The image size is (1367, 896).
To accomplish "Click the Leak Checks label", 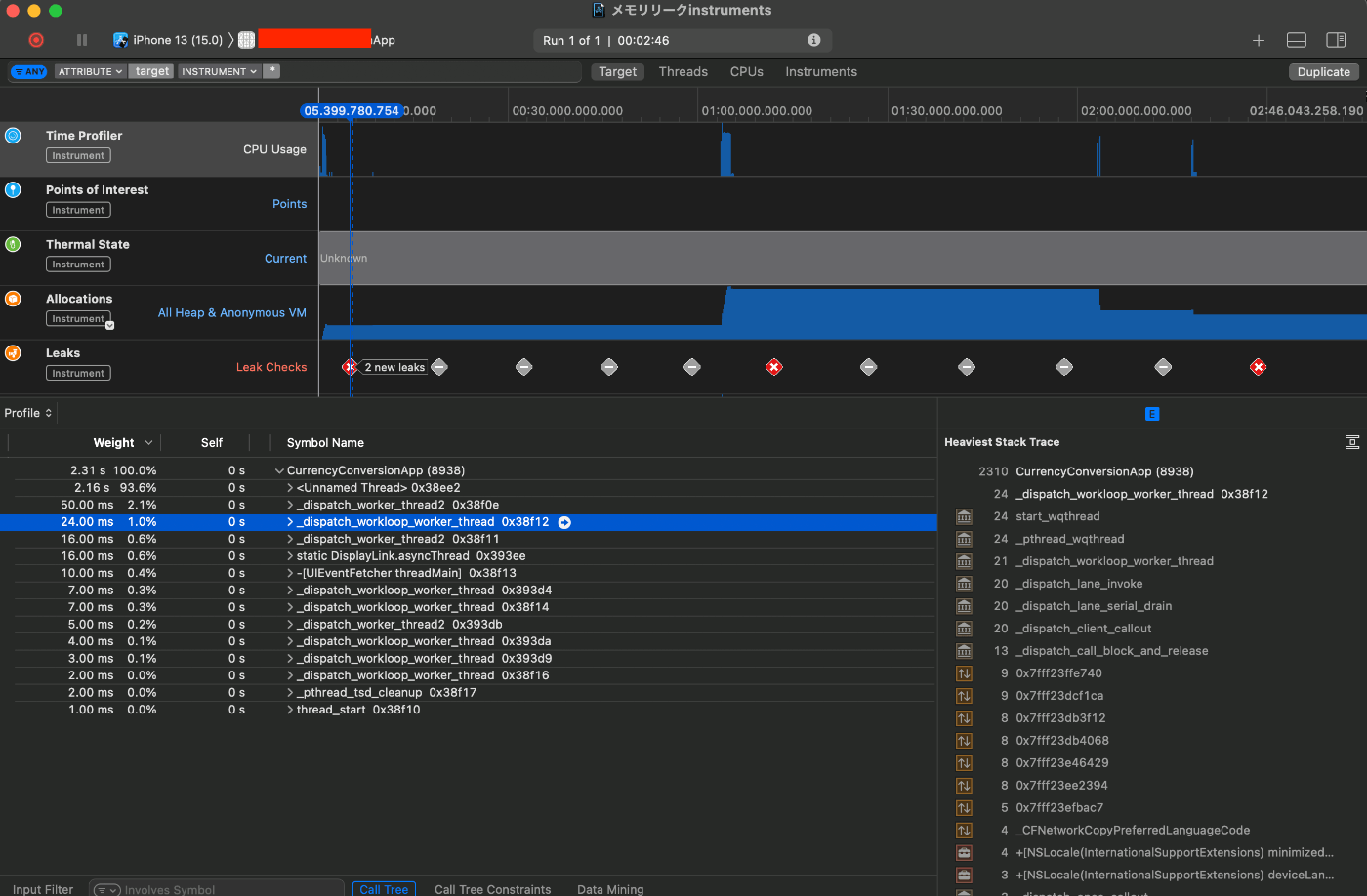I will tap(271, 367).
